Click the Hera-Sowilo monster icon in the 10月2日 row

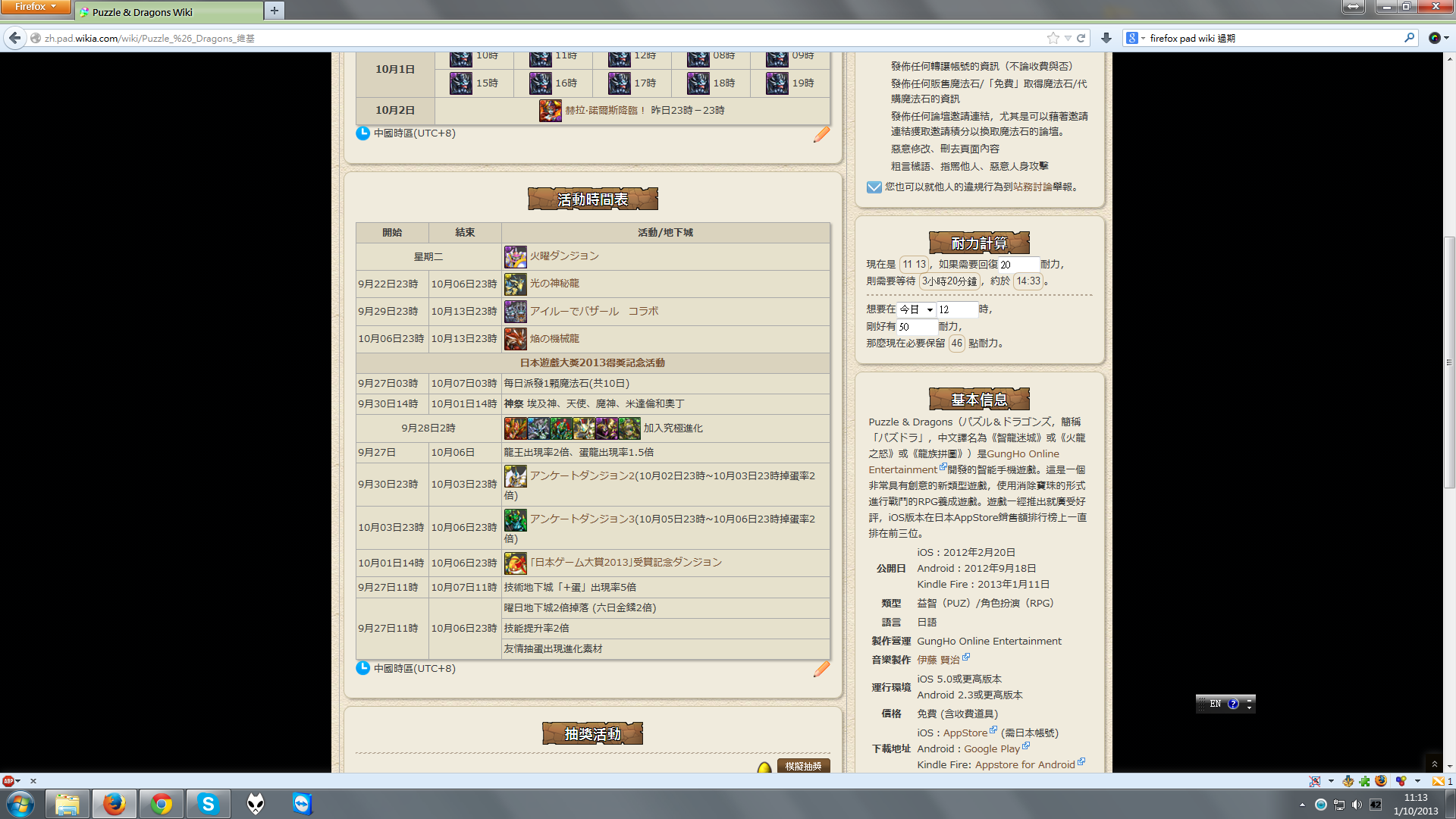550,111
